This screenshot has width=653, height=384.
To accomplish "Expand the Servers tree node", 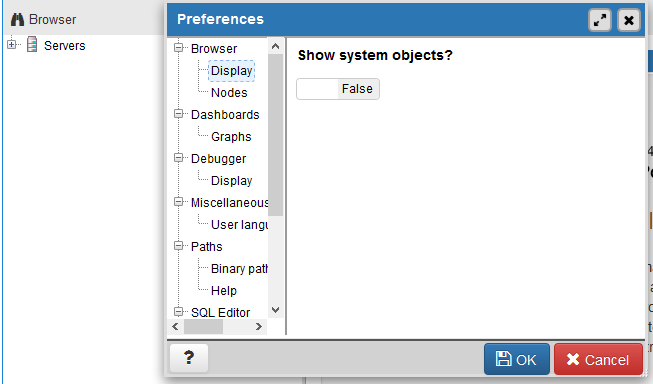I will pos(12,45).
